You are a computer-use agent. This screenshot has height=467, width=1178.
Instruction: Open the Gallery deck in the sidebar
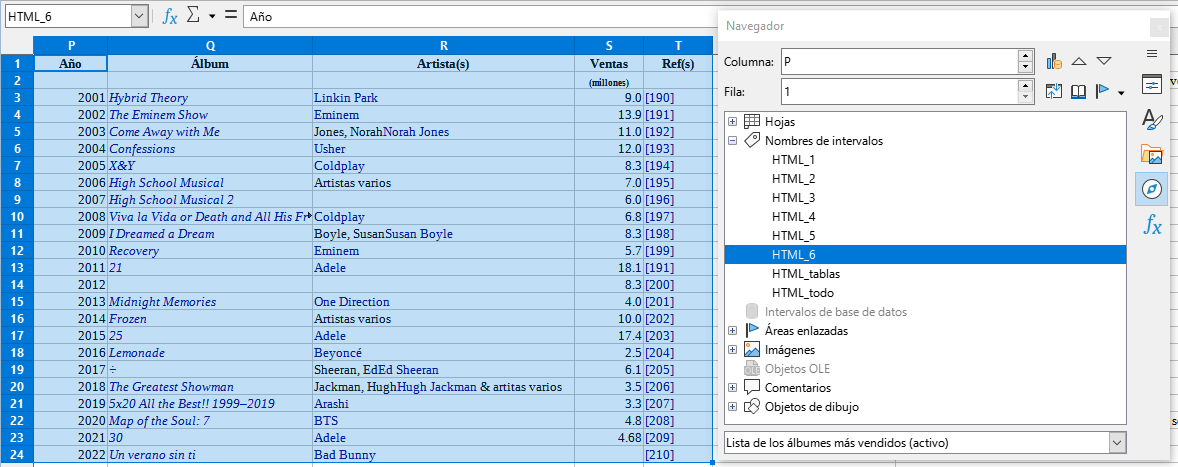click(x=1152, y=154)
